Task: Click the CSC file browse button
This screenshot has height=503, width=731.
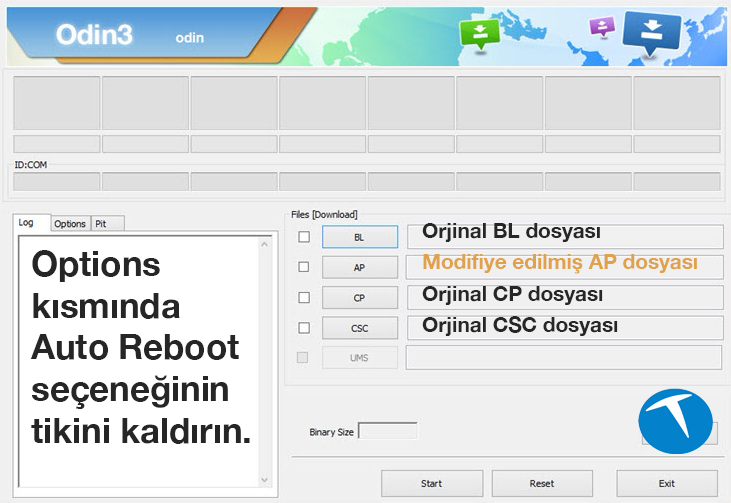Action: pyautogui.click(x=359, y=328)
